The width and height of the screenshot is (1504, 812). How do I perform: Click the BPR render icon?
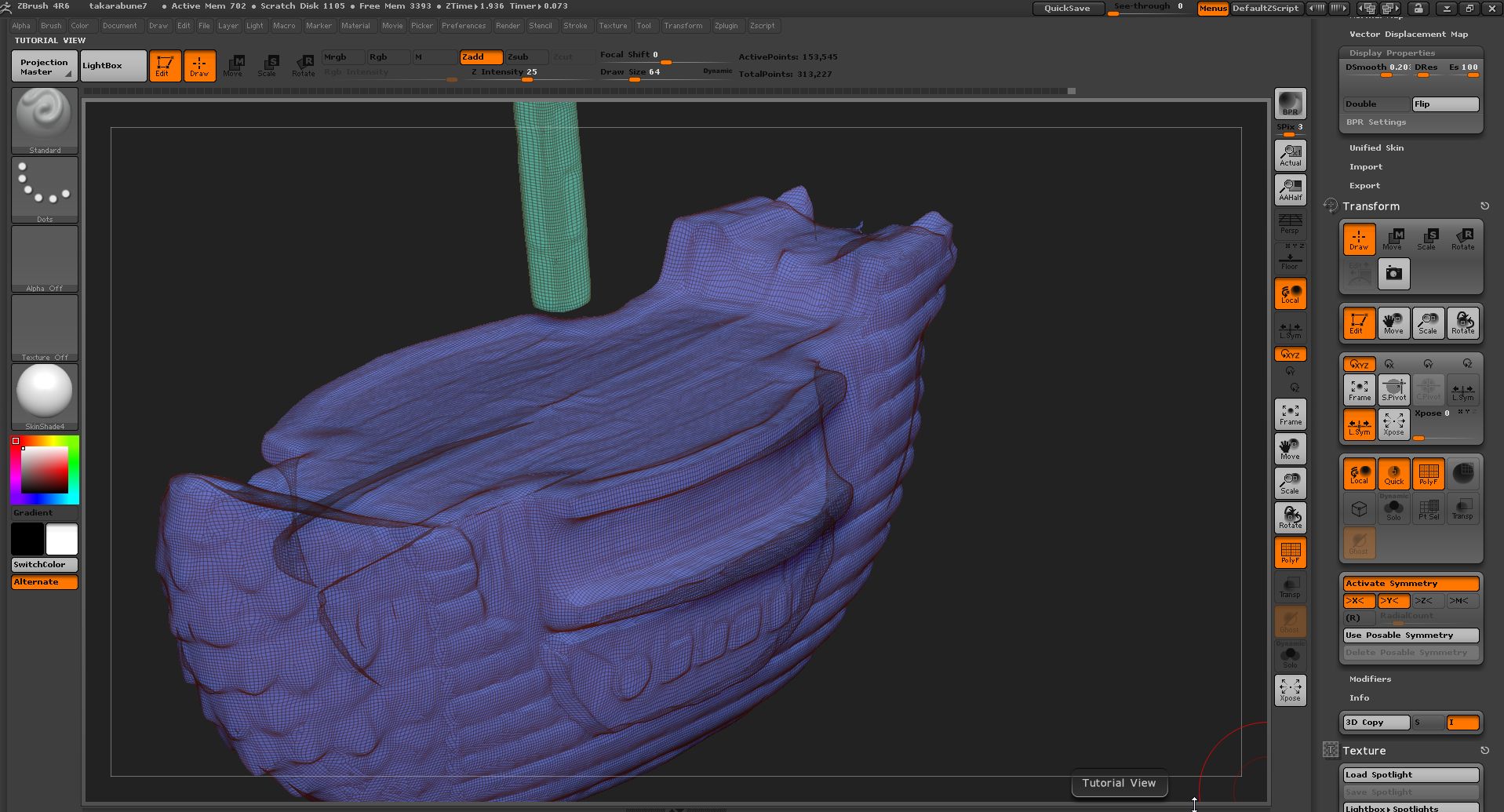(1290, 104)
